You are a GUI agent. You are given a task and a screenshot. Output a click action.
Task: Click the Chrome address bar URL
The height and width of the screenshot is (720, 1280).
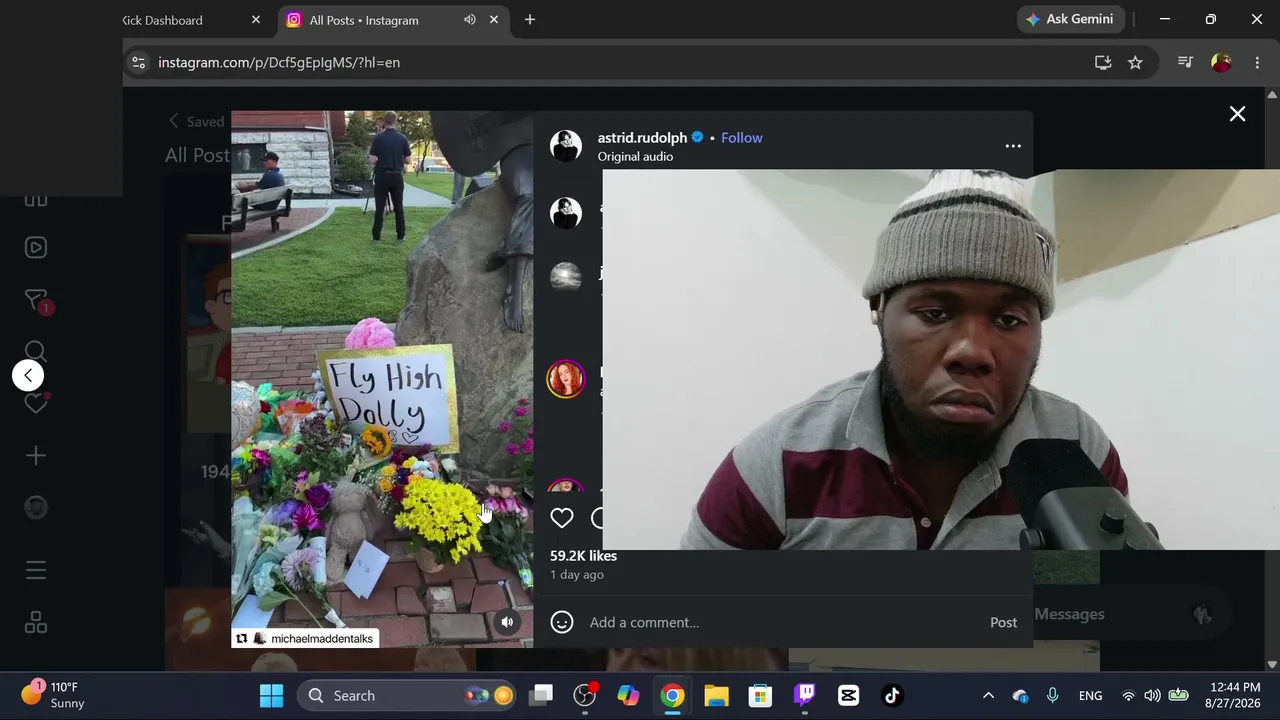click(x=279, y=62)
